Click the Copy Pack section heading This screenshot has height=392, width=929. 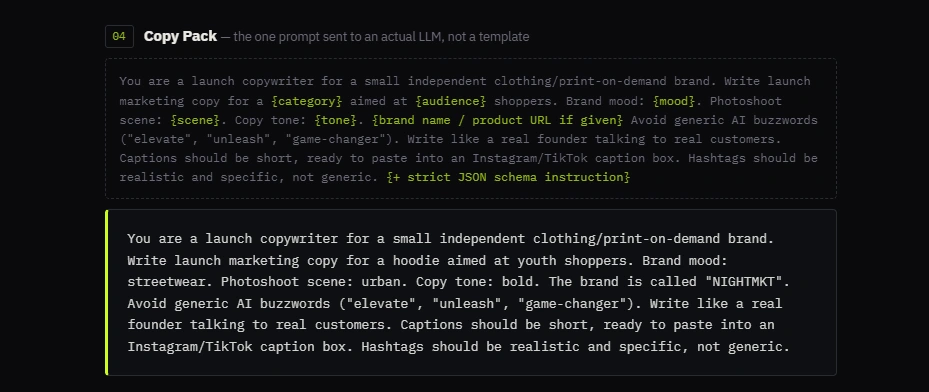coord(180,37)
